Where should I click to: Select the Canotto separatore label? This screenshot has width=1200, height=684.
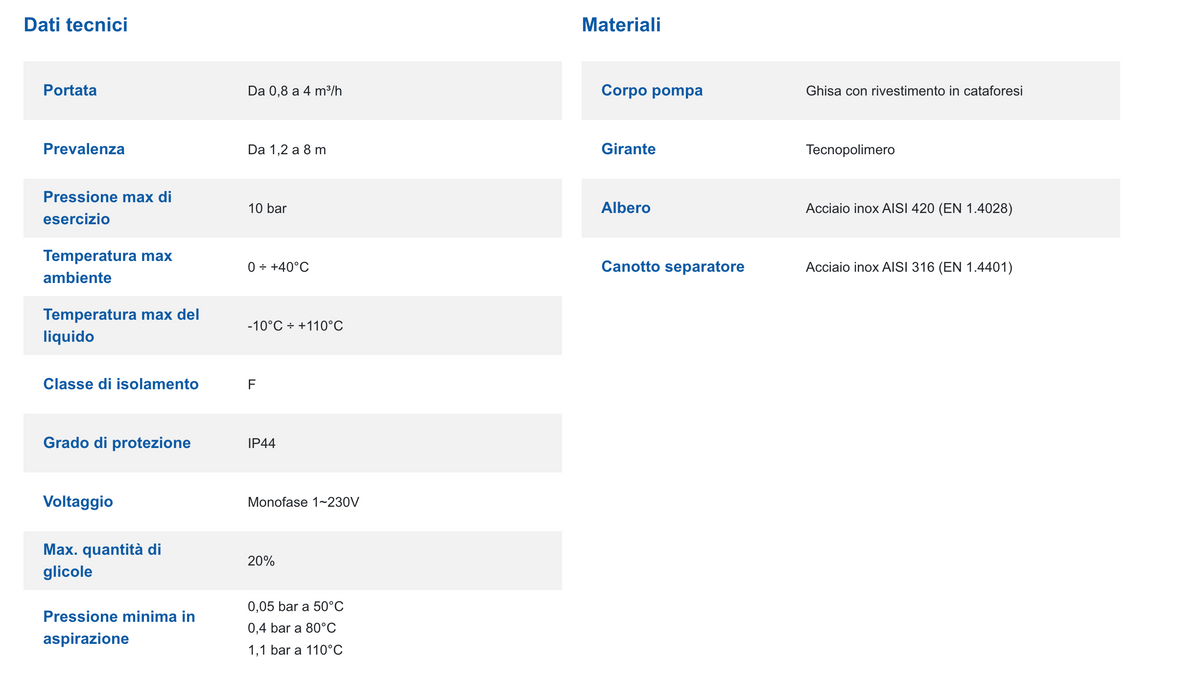673,267
